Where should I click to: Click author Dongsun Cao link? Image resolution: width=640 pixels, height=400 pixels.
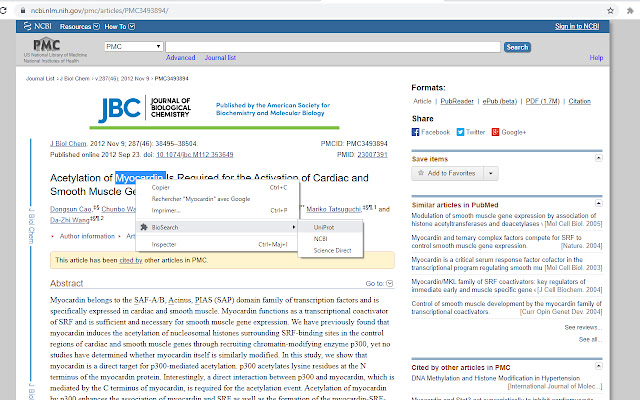pos(71,209)
